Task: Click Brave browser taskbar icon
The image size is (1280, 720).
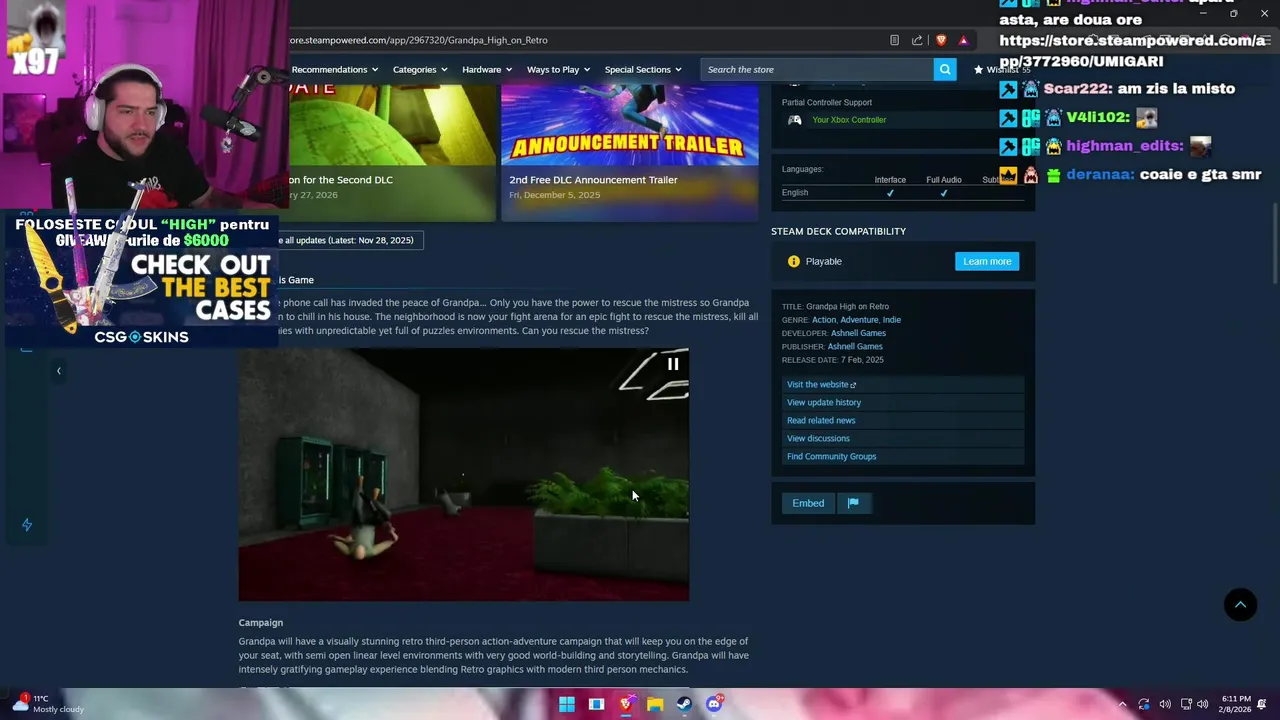Action: [626, 704]
